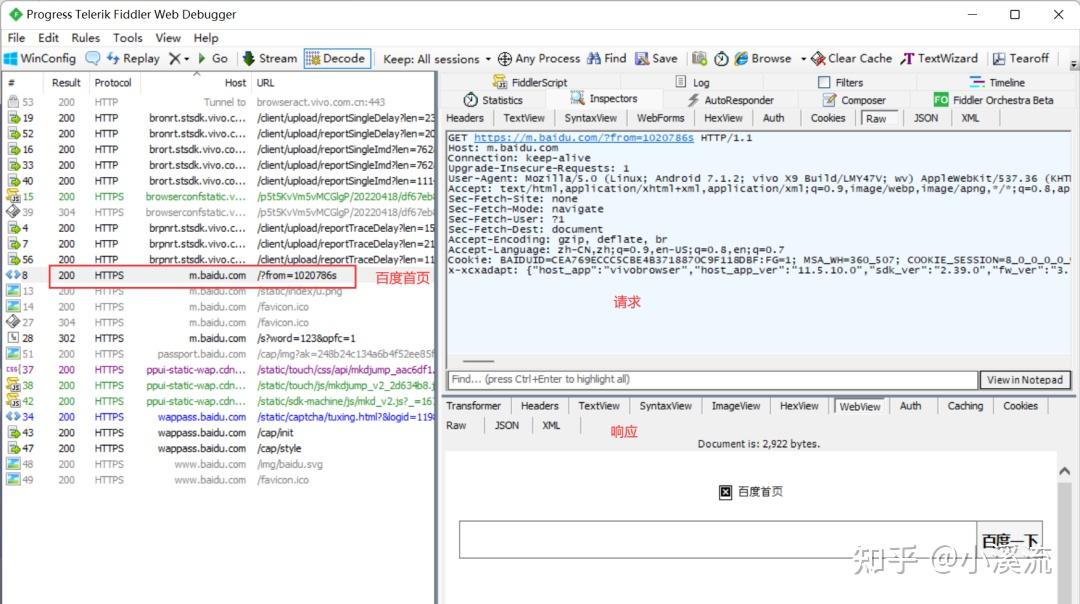The height and width of the screenshot is (604, 1080).
Task: Switch to the AutoResponder tab
Action: point(730,100)
